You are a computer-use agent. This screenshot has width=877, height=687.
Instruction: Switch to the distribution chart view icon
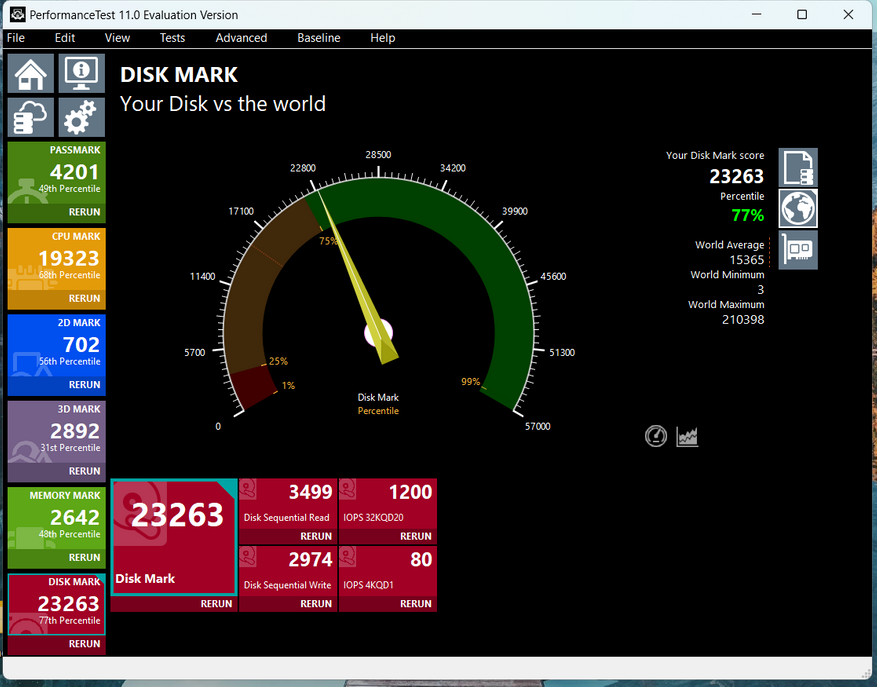click(x=687, y=436)
